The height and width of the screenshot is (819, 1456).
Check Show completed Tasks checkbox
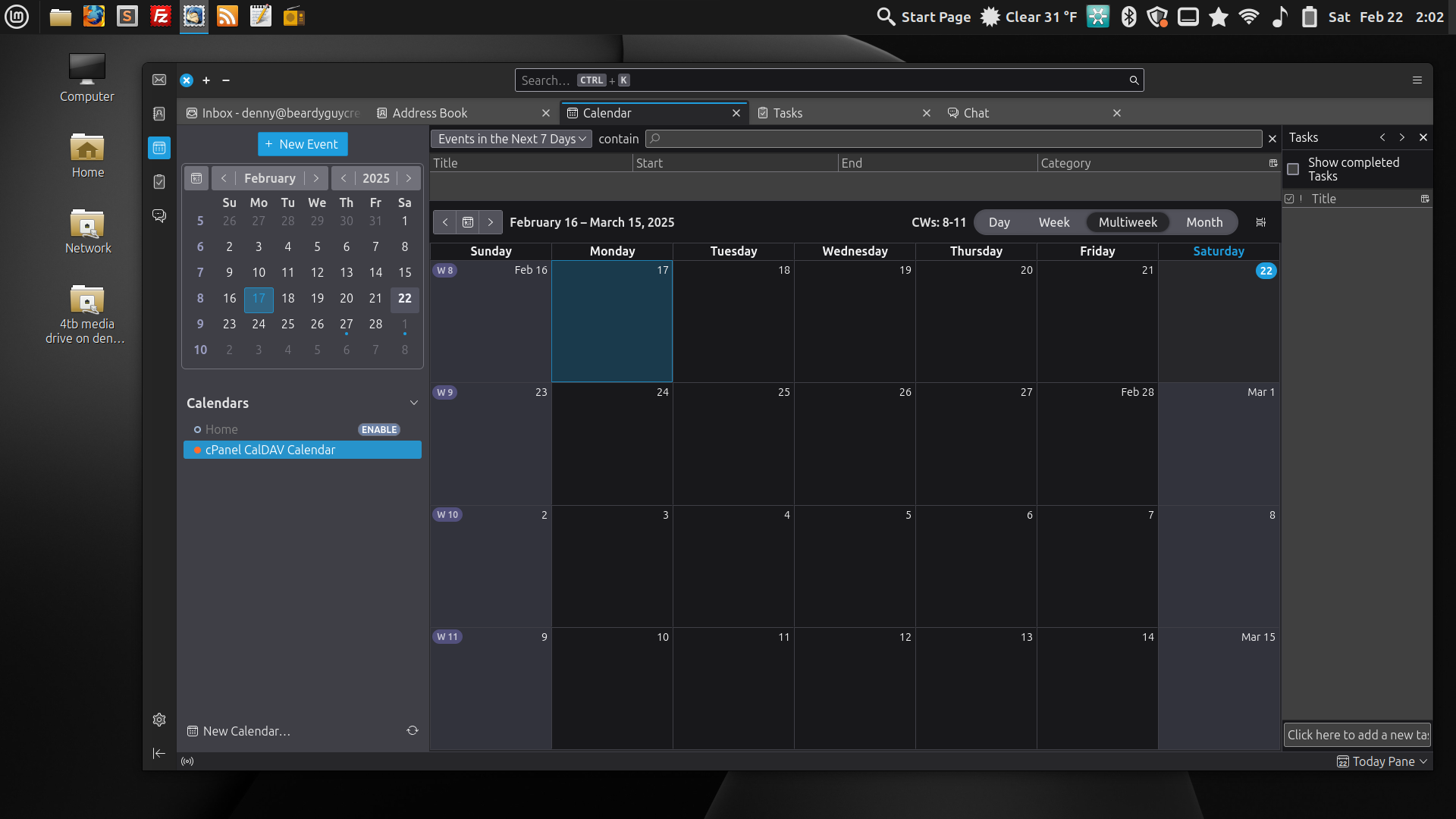click(x=1294, y=169)
